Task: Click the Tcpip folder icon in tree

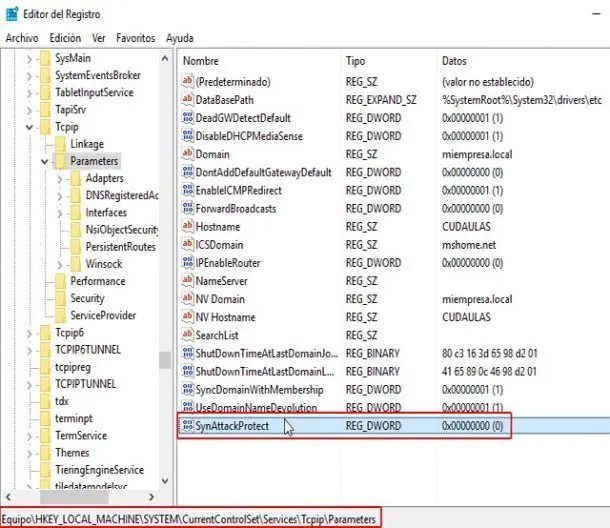Action: coord(44,127)
